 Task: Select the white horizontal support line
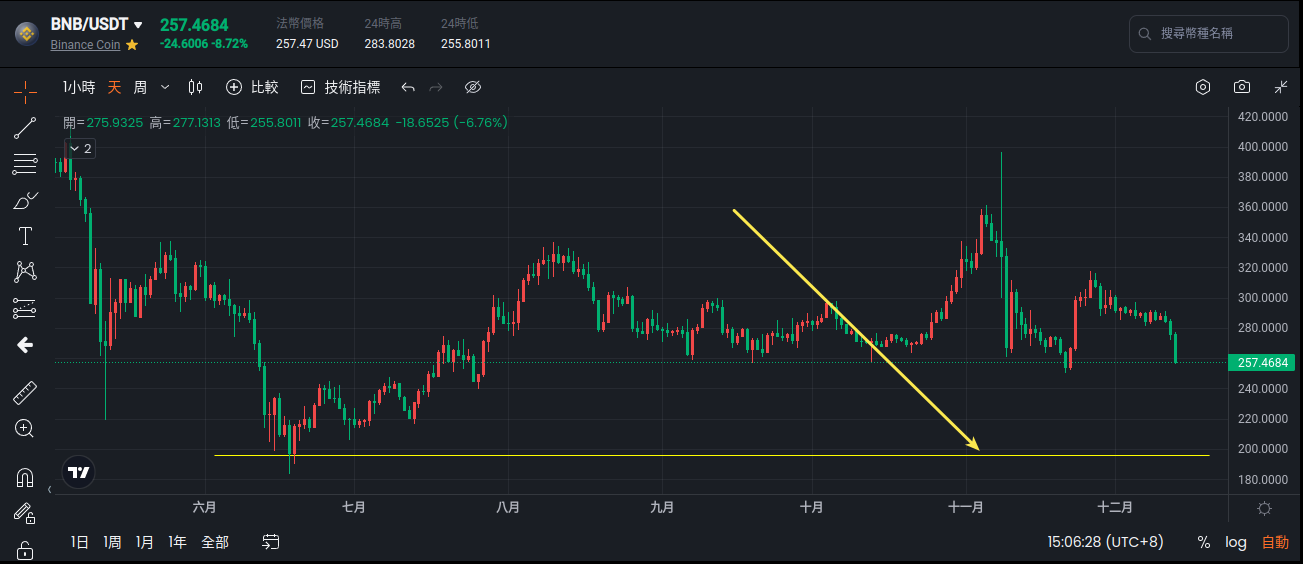click(x=712, y=456)
